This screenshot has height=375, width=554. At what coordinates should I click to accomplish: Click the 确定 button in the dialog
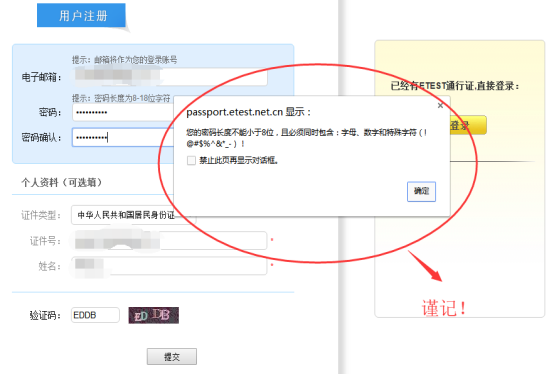[421, 192]
